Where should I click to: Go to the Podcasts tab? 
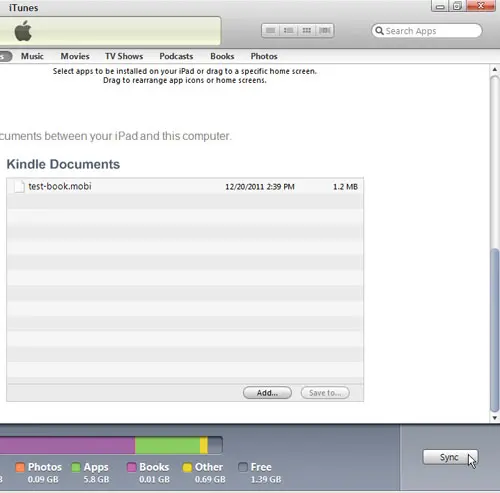pyautogui.click(x=176, y=56)
